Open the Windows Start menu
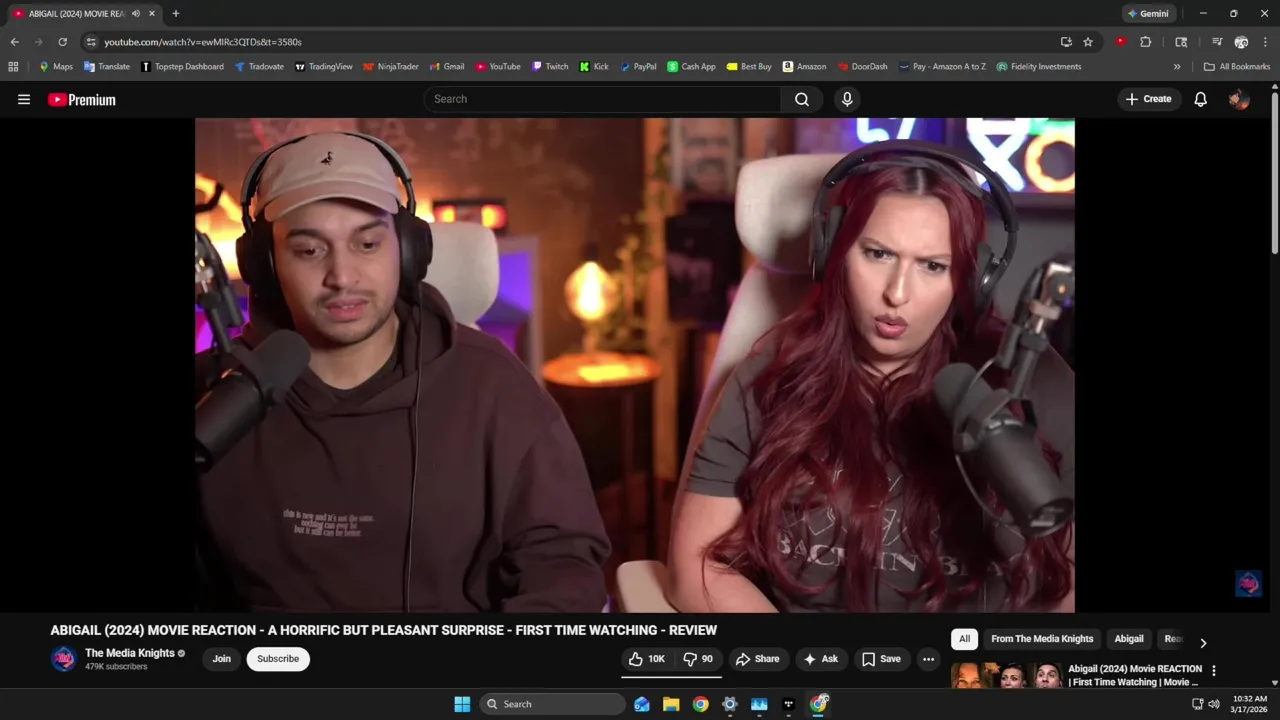1280x720 pixels. [462, 704]
